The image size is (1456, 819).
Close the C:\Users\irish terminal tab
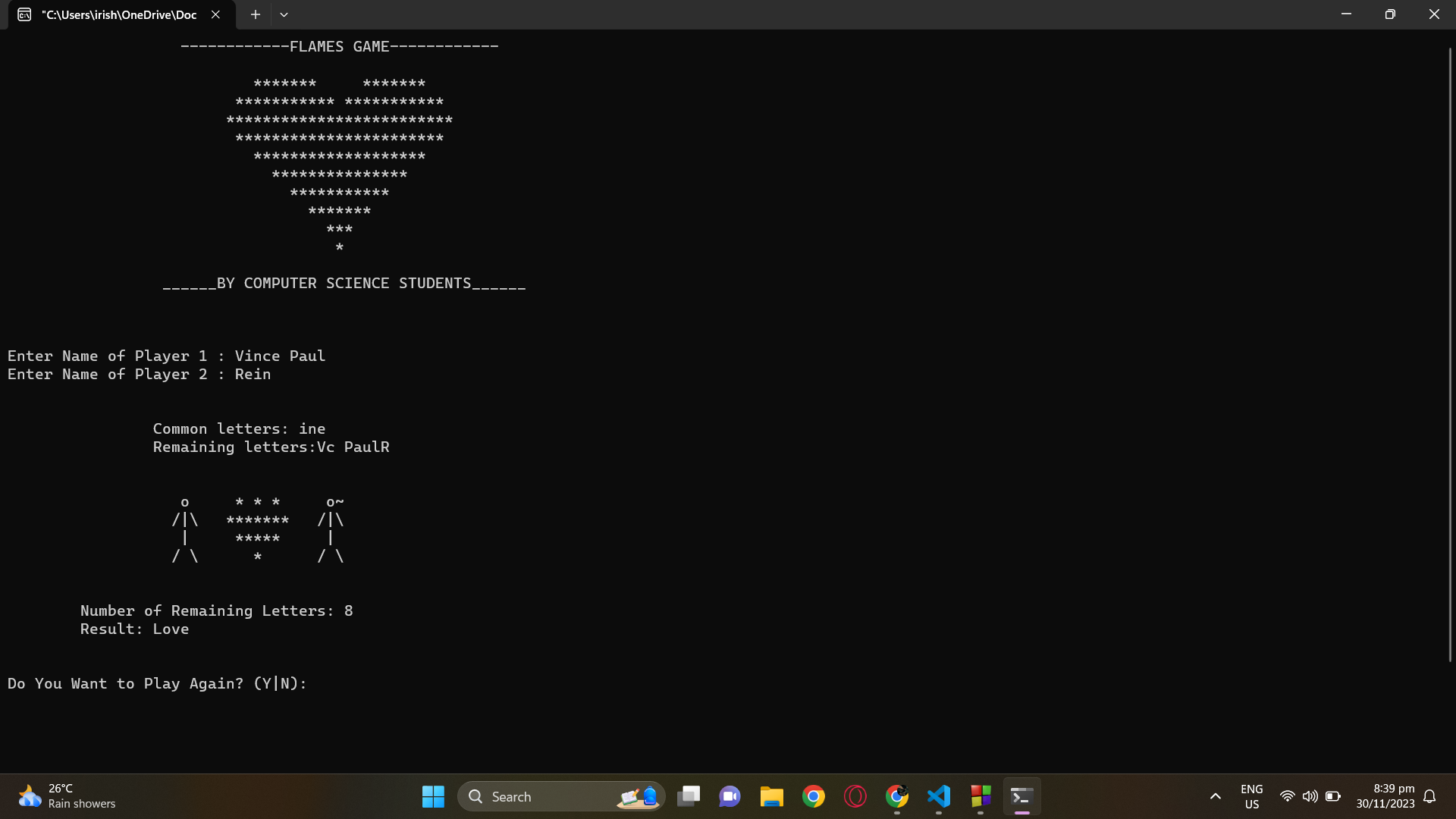[x=215, y=14]
